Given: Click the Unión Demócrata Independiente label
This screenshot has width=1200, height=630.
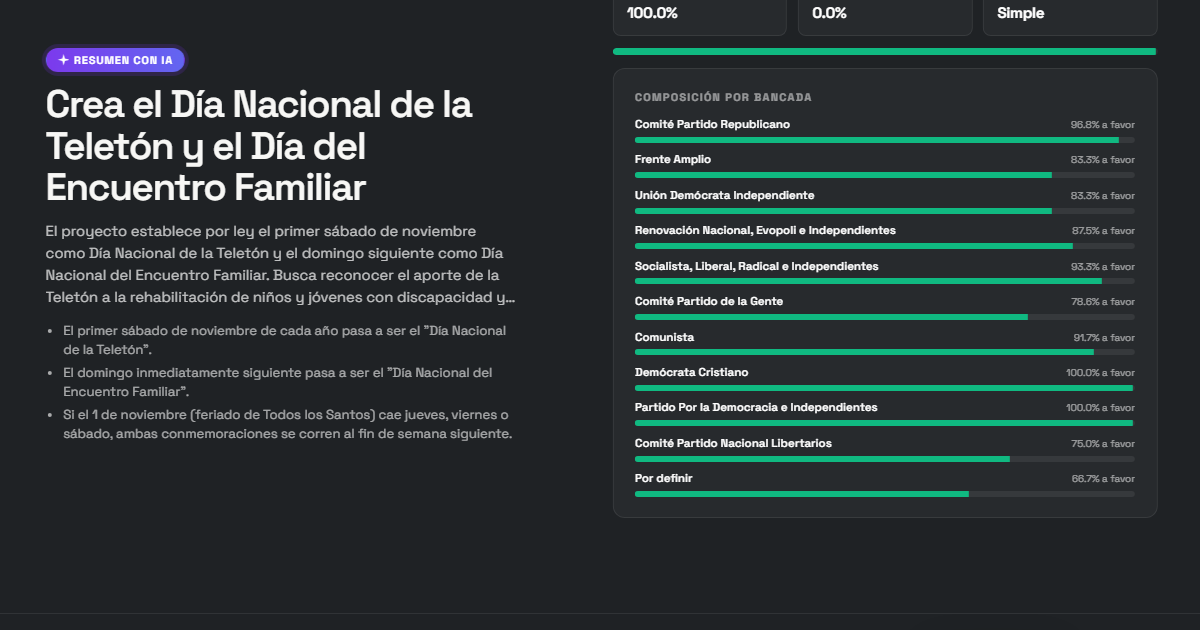Looking at the screenshot, I should coord(724,195).
